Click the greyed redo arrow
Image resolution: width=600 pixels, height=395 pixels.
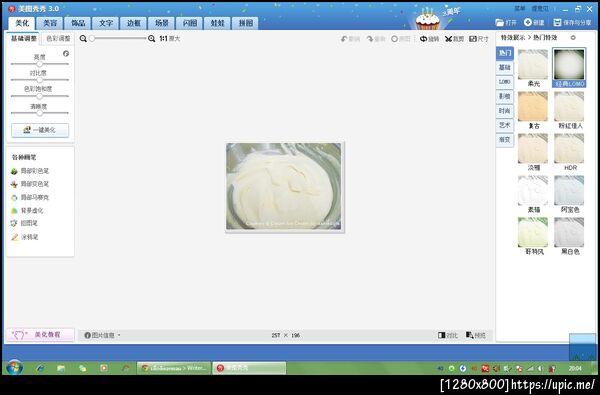pos(370,39)
